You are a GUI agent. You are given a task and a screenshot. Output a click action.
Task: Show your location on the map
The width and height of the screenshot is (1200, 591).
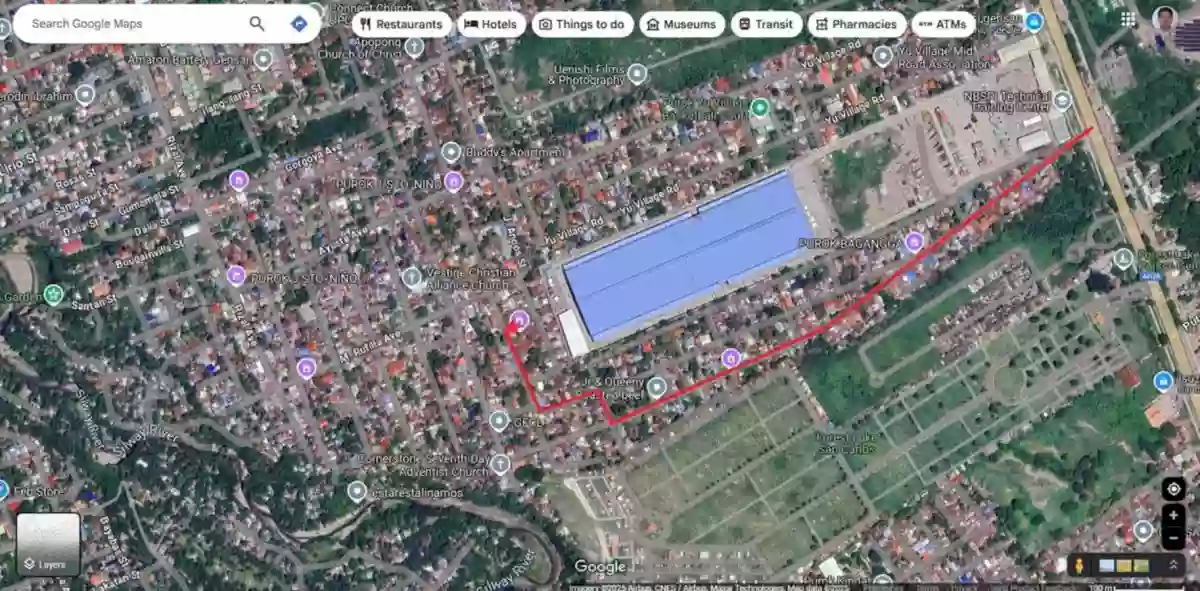coord(1173,489)
